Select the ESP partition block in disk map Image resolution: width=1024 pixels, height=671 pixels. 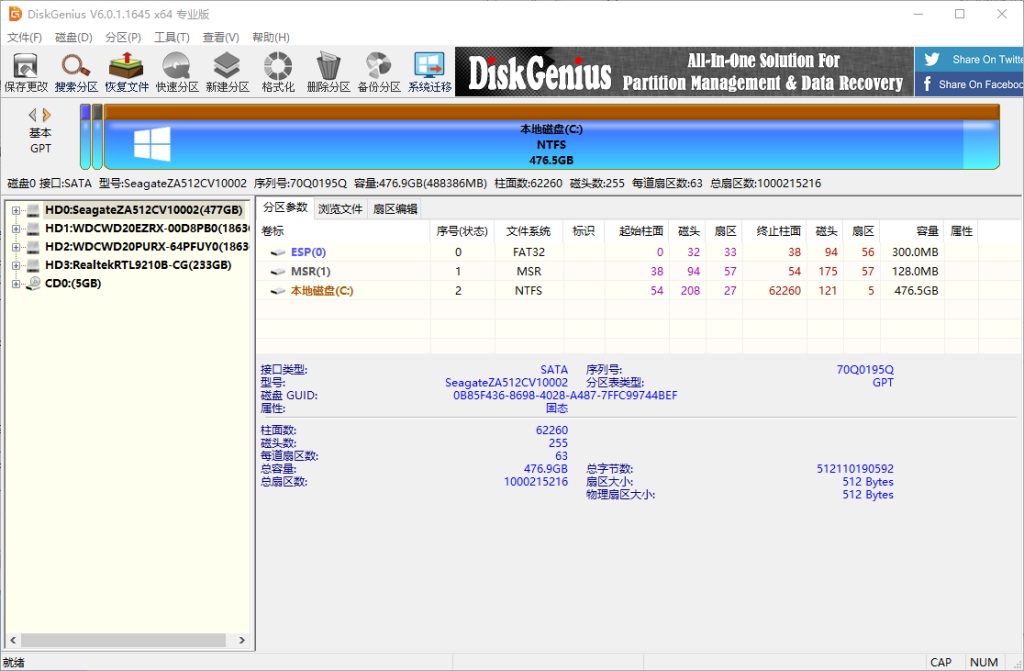85,137
